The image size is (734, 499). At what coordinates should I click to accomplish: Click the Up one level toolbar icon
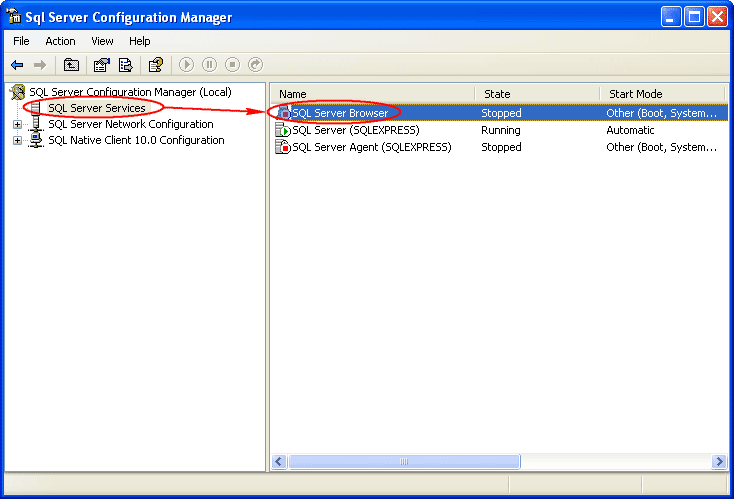pos(71,65)
